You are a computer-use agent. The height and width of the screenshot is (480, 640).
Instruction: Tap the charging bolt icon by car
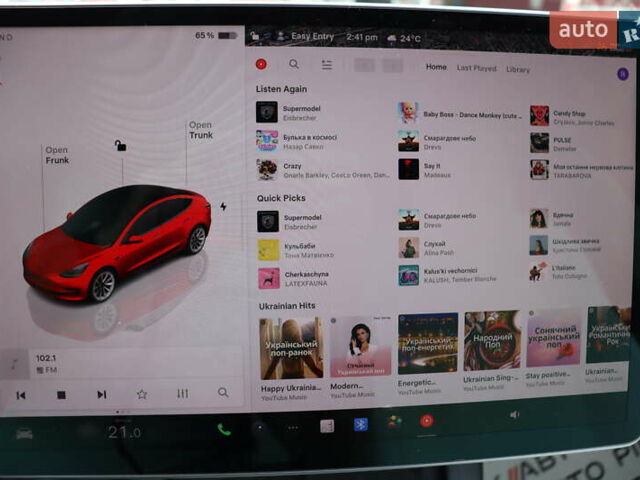(x=223, y=206)
